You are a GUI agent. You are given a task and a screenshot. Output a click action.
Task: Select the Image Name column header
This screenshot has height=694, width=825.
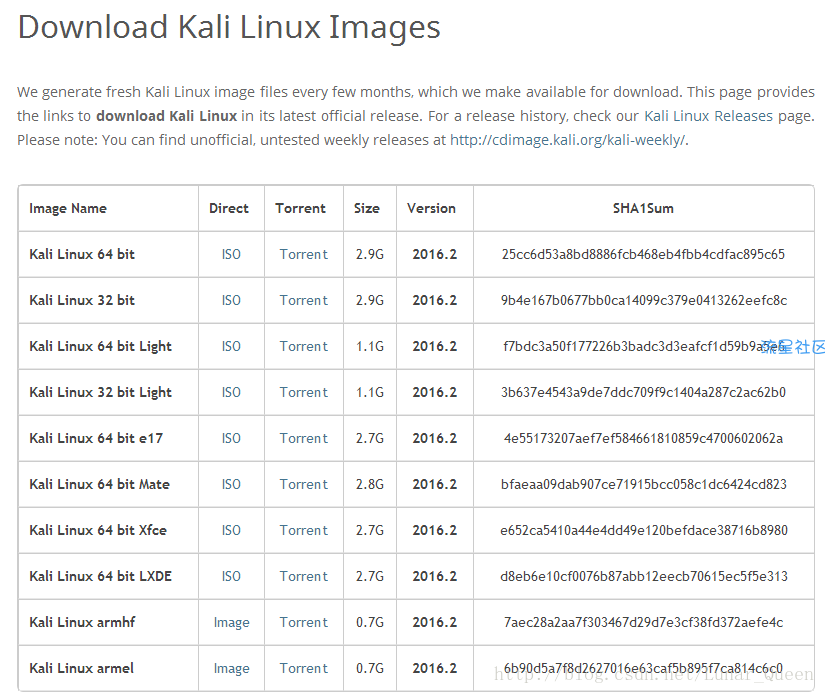click(68, 209)
